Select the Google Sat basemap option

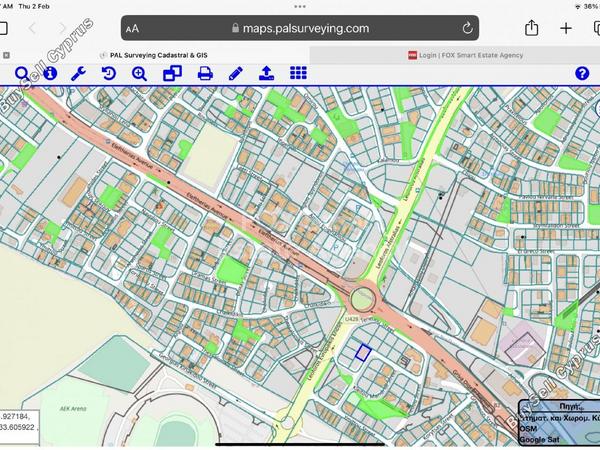pyautogui.click(x=540, y=439)
